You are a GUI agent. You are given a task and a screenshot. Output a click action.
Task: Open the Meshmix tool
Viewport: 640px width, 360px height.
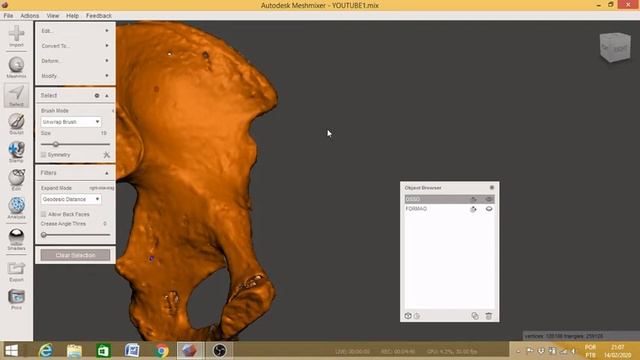click(16, 67)
